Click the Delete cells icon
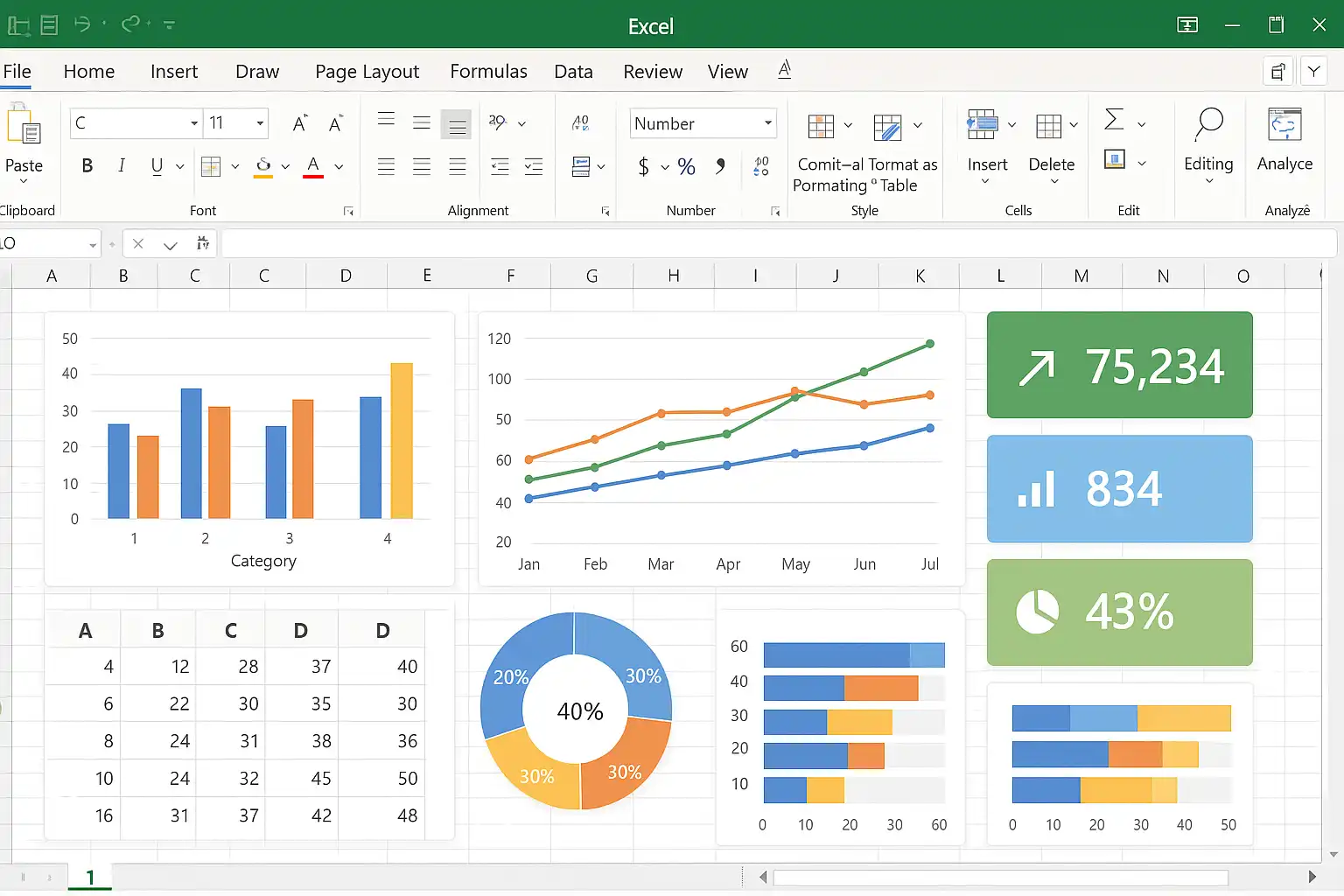Viewport: 1344px width, 896px height. (1047, 126)
